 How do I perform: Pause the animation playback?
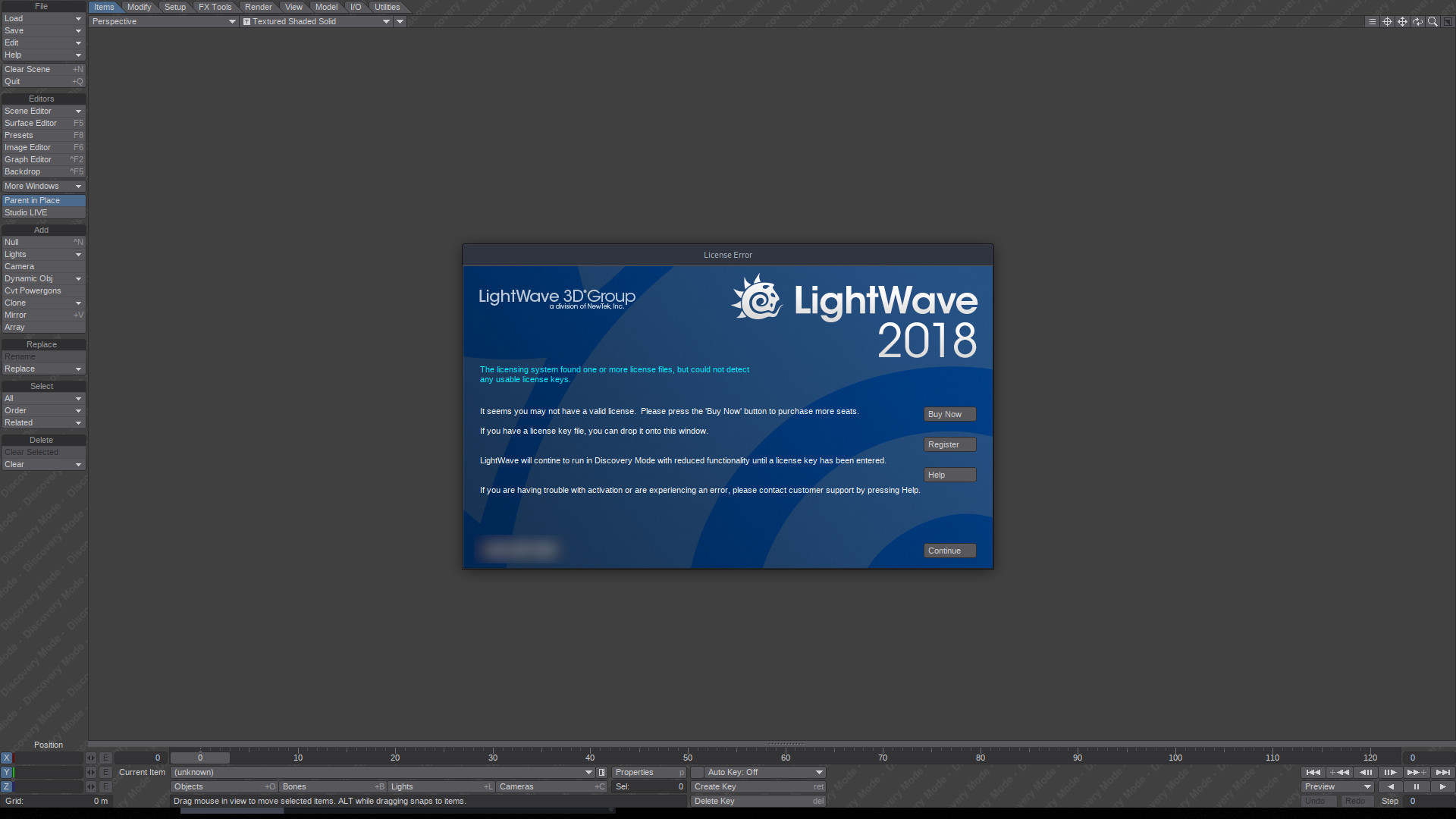pyautogui.click(x=1416, y=786)
